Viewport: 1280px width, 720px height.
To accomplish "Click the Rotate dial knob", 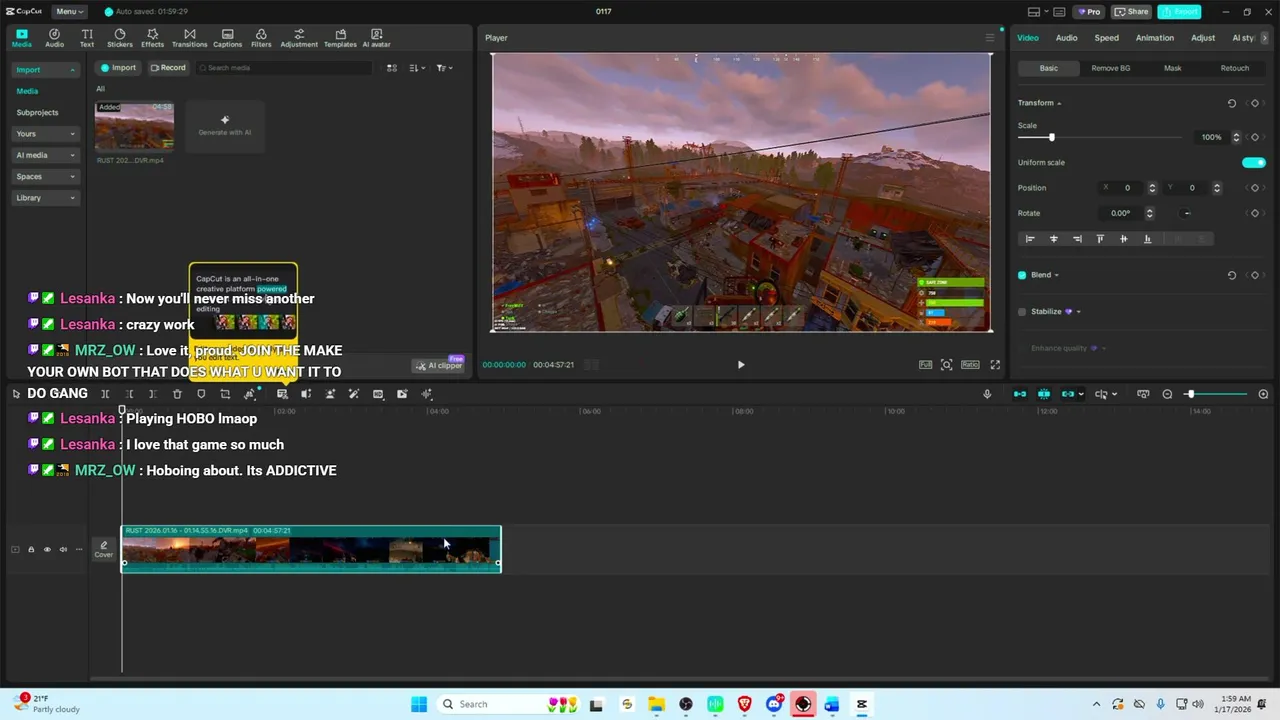I will [x=1187, y=213].
